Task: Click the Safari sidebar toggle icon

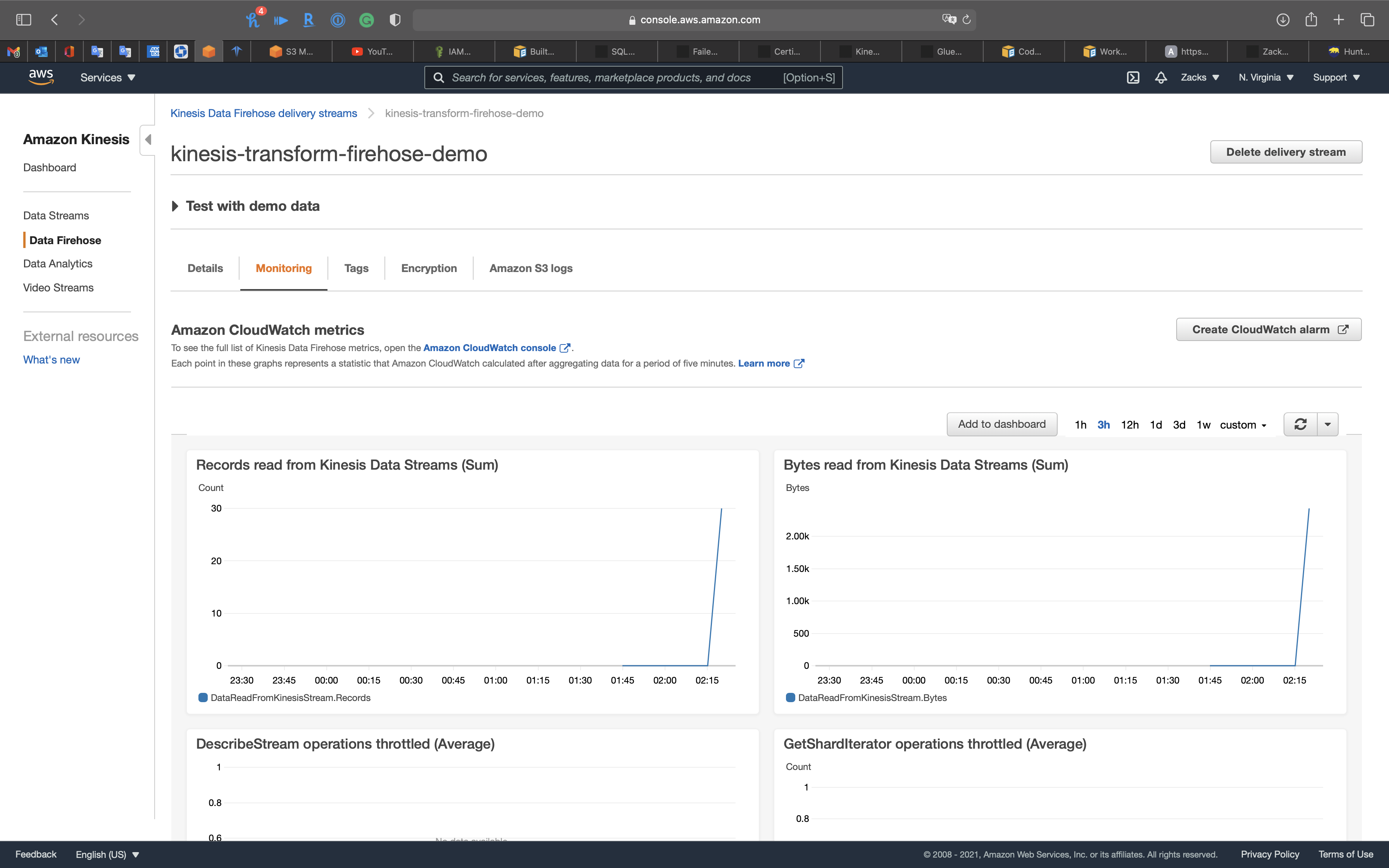Action: [24, 19]
